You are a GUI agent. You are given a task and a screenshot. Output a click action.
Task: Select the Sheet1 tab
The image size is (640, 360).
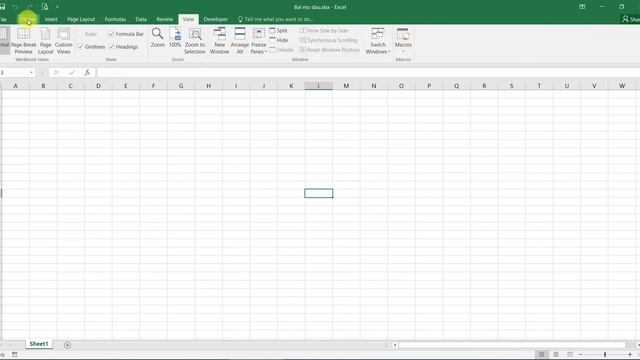[39, 344]
